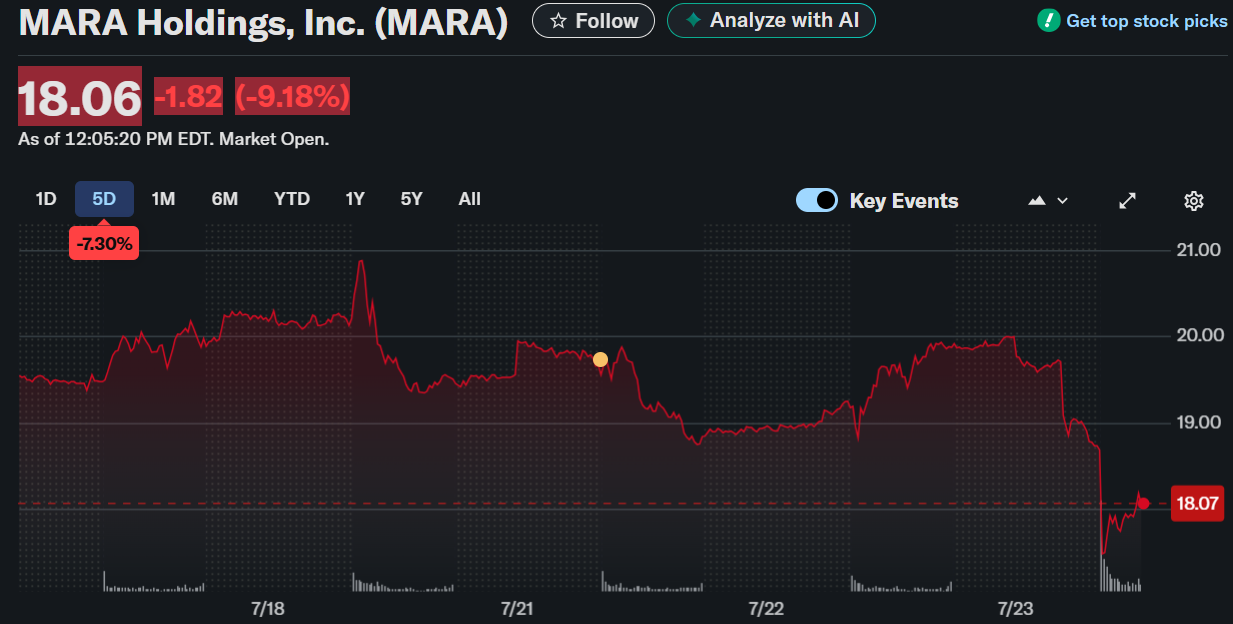Select the 5Y time range tab
This screenshot has width=1233, height=624.
412,199
